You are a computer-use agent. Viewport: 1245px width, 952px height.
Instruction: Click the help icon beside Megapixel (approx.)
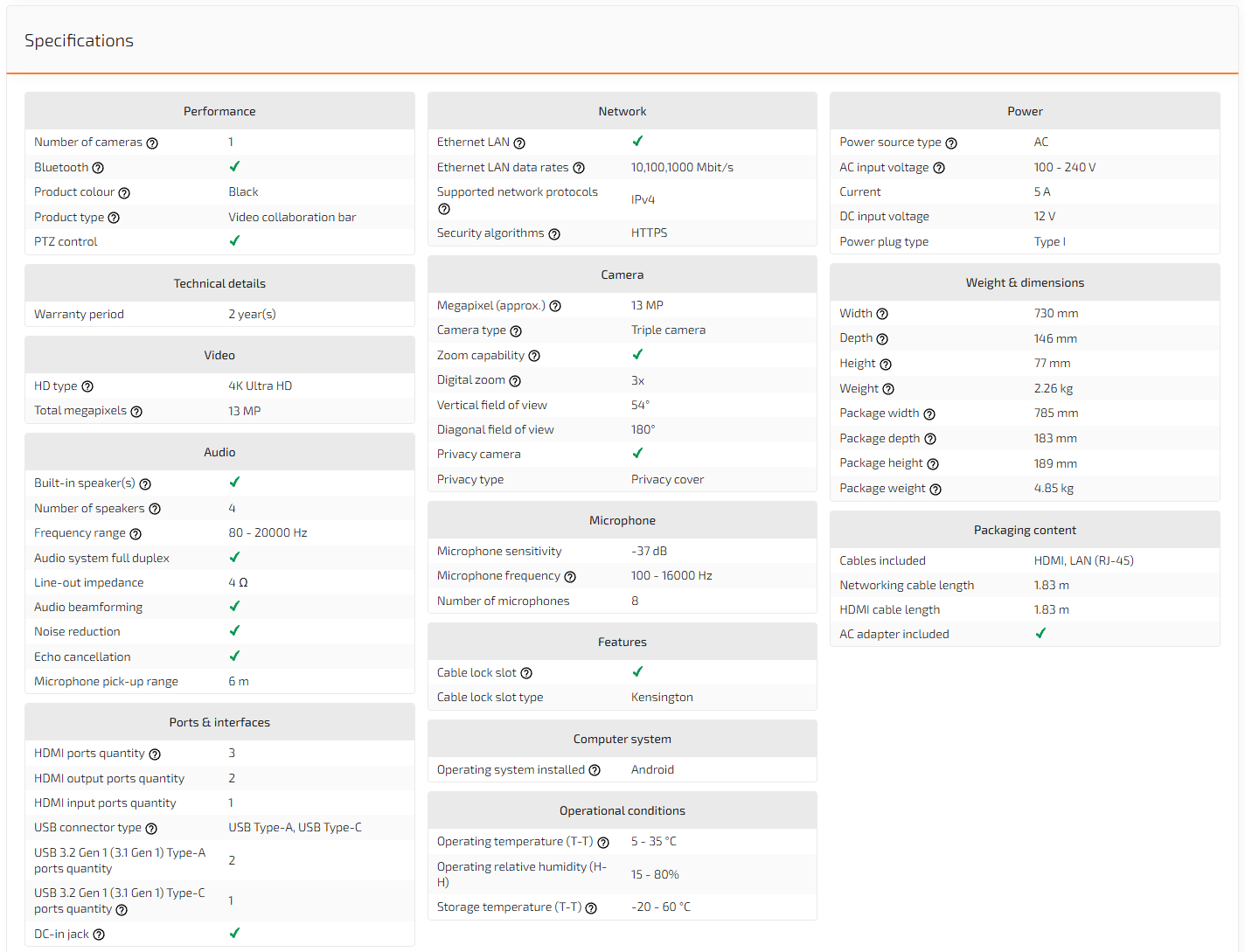(555, 306)
